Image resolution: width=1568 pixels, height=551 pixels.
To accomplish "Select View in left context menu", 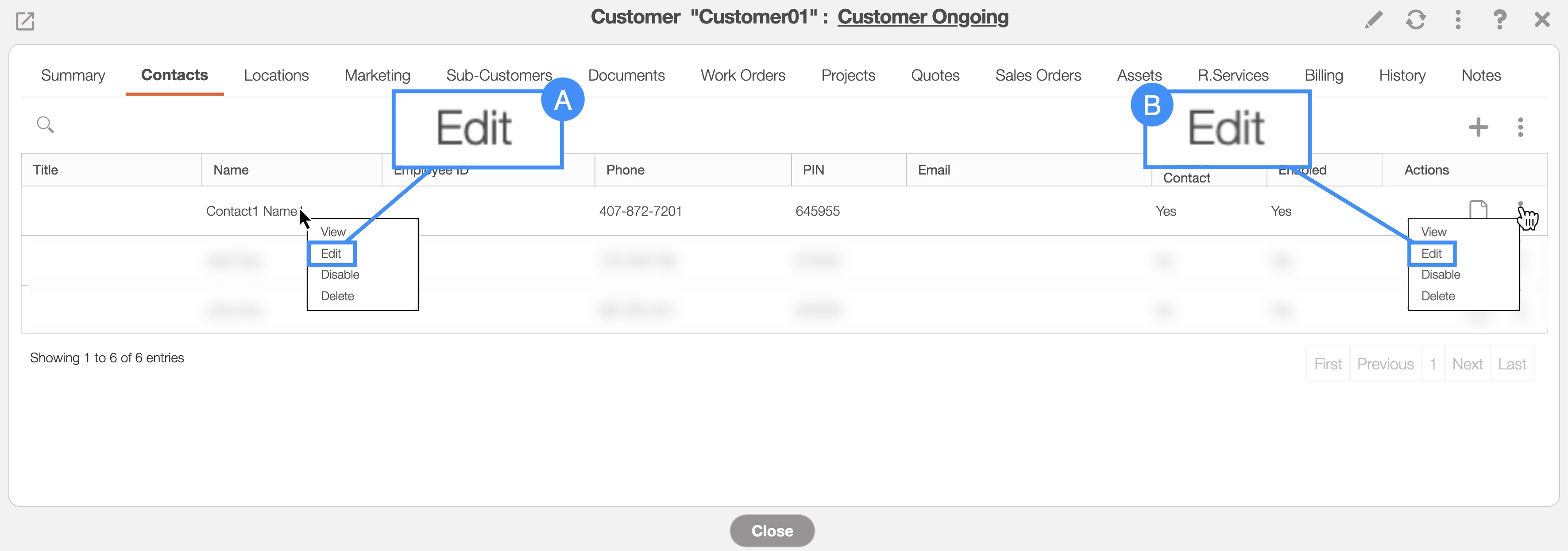I will pyautogui.click(x=333, y=232).
